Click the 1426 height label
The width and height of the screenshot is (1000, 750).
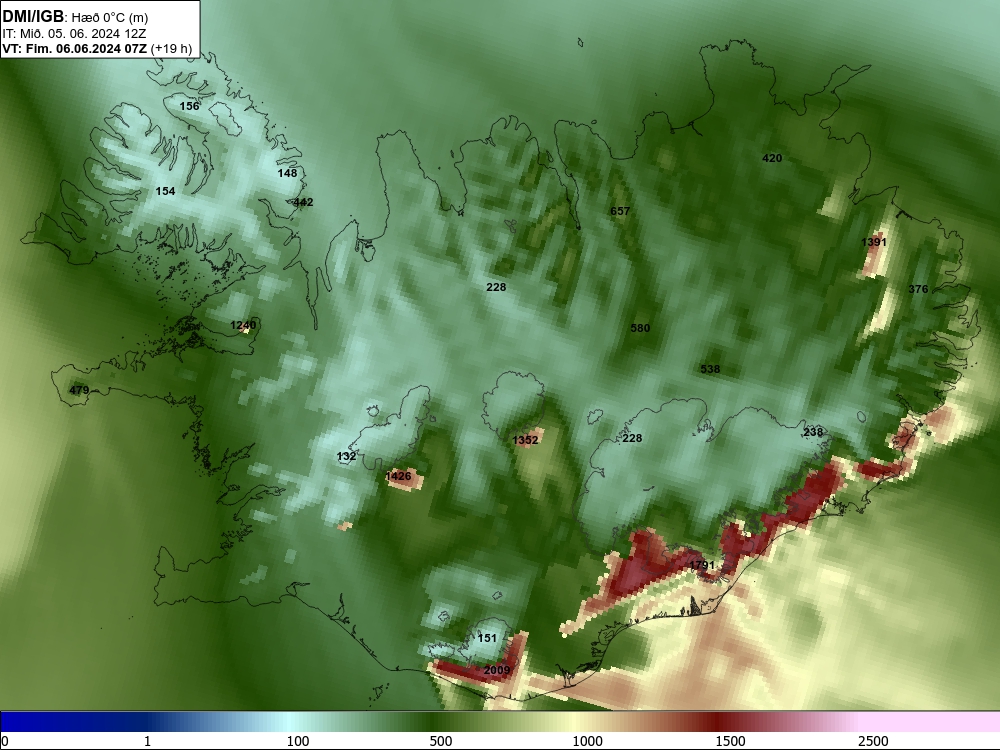tap(399, 476)
